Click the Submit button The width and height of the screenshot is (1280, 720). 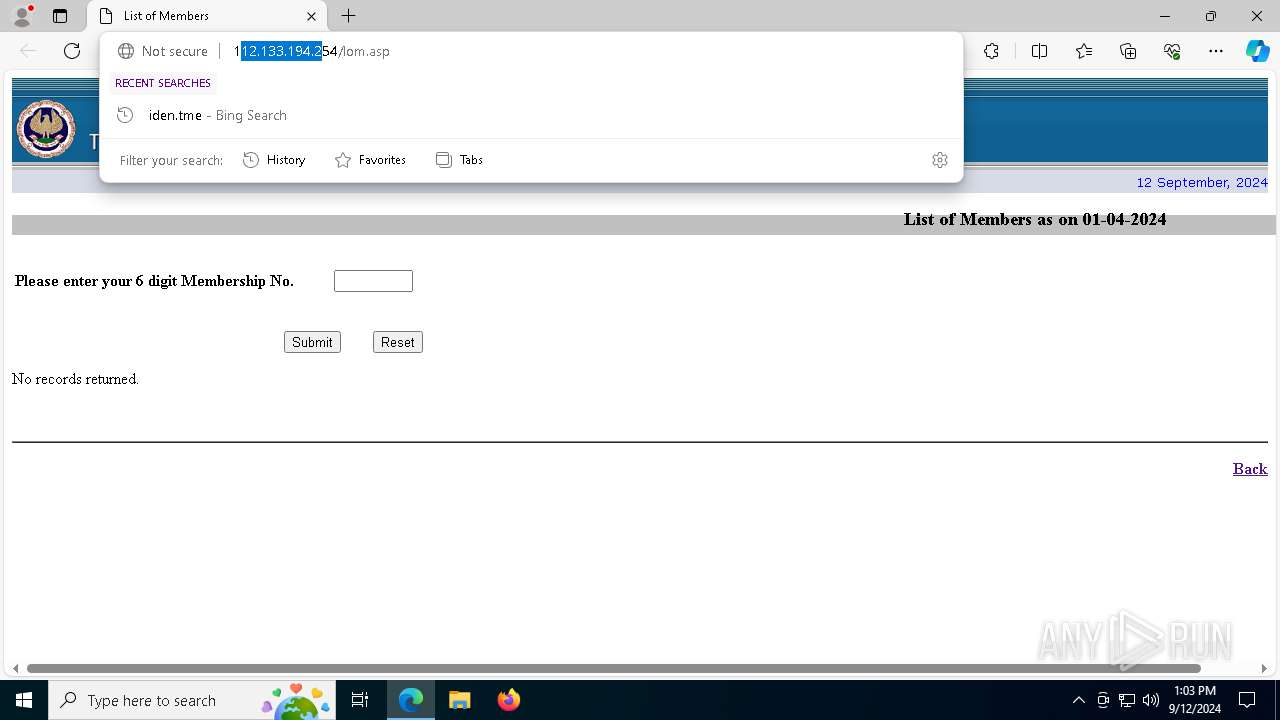click(x=312, y=342)
